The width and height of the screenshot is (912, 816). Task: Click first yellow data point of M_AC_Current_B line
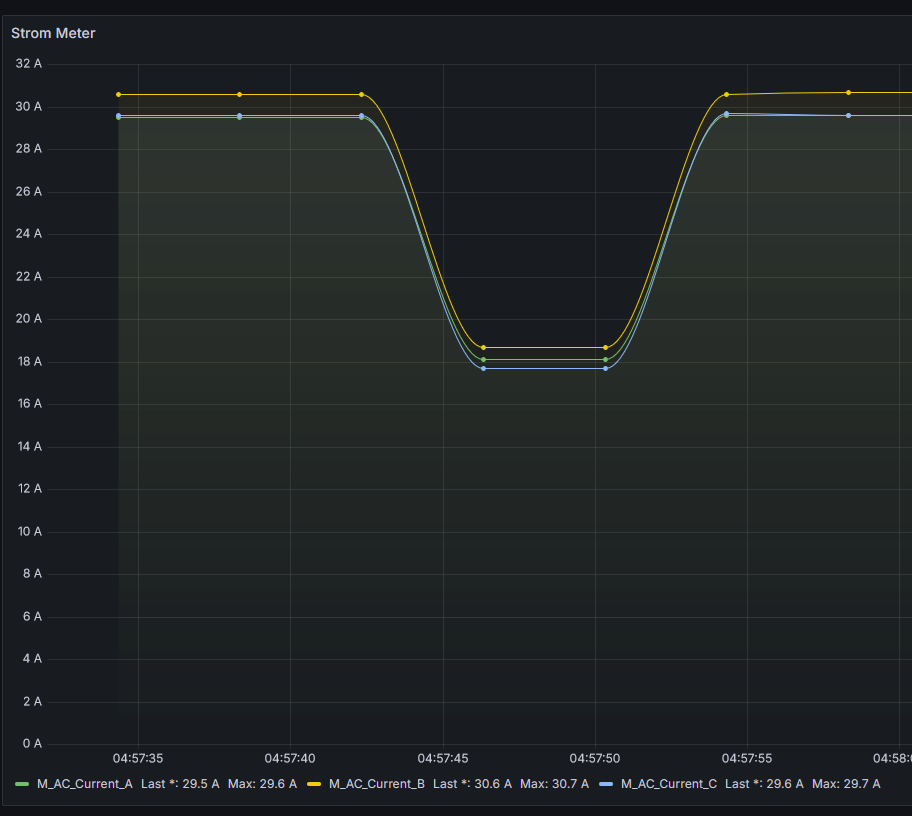click(118, 95)
